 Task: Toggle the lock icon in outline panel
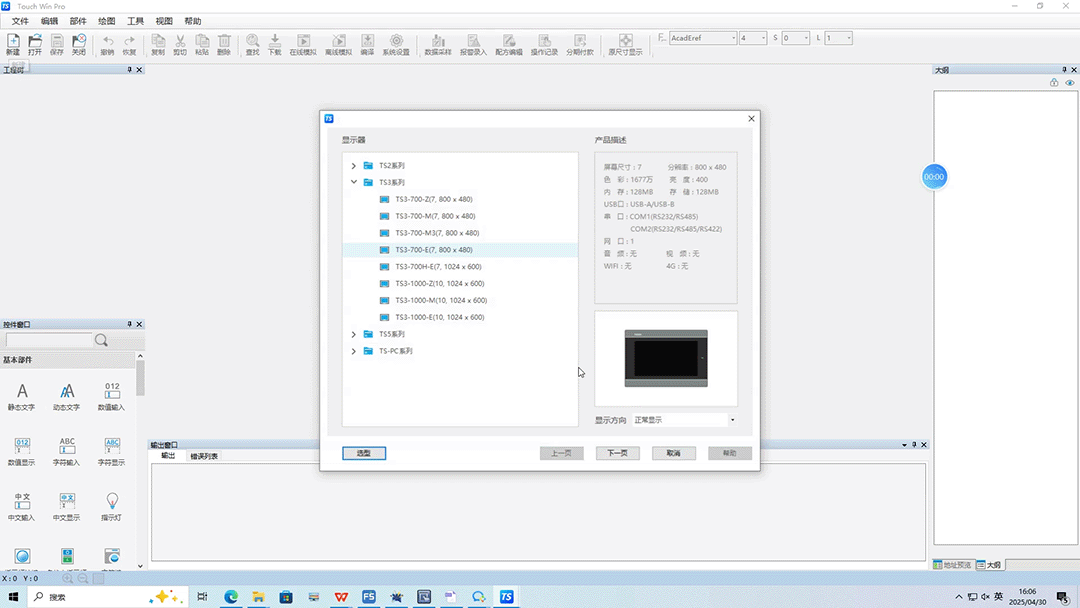[1054, 83]
